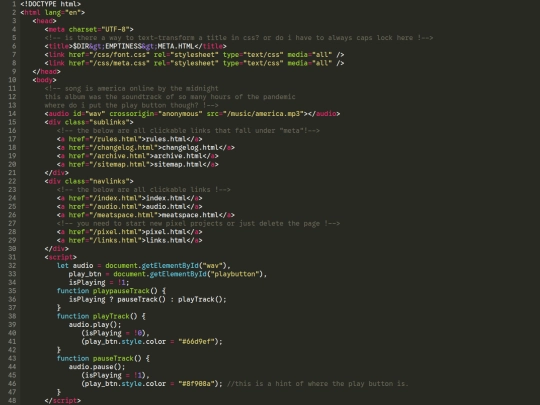
Task: Click the closing </script> tag on line 48
Action: coord(63,401)
